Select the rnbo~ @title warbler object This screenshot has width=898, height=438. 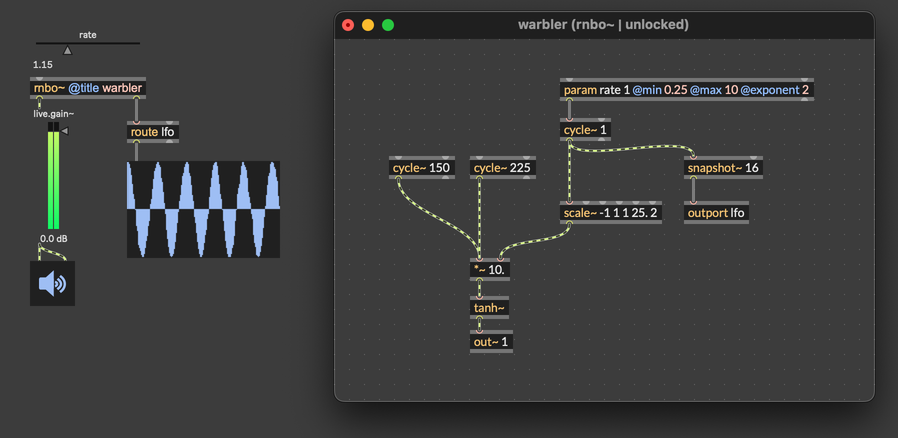pyautogui.click(x=88, y=88)
